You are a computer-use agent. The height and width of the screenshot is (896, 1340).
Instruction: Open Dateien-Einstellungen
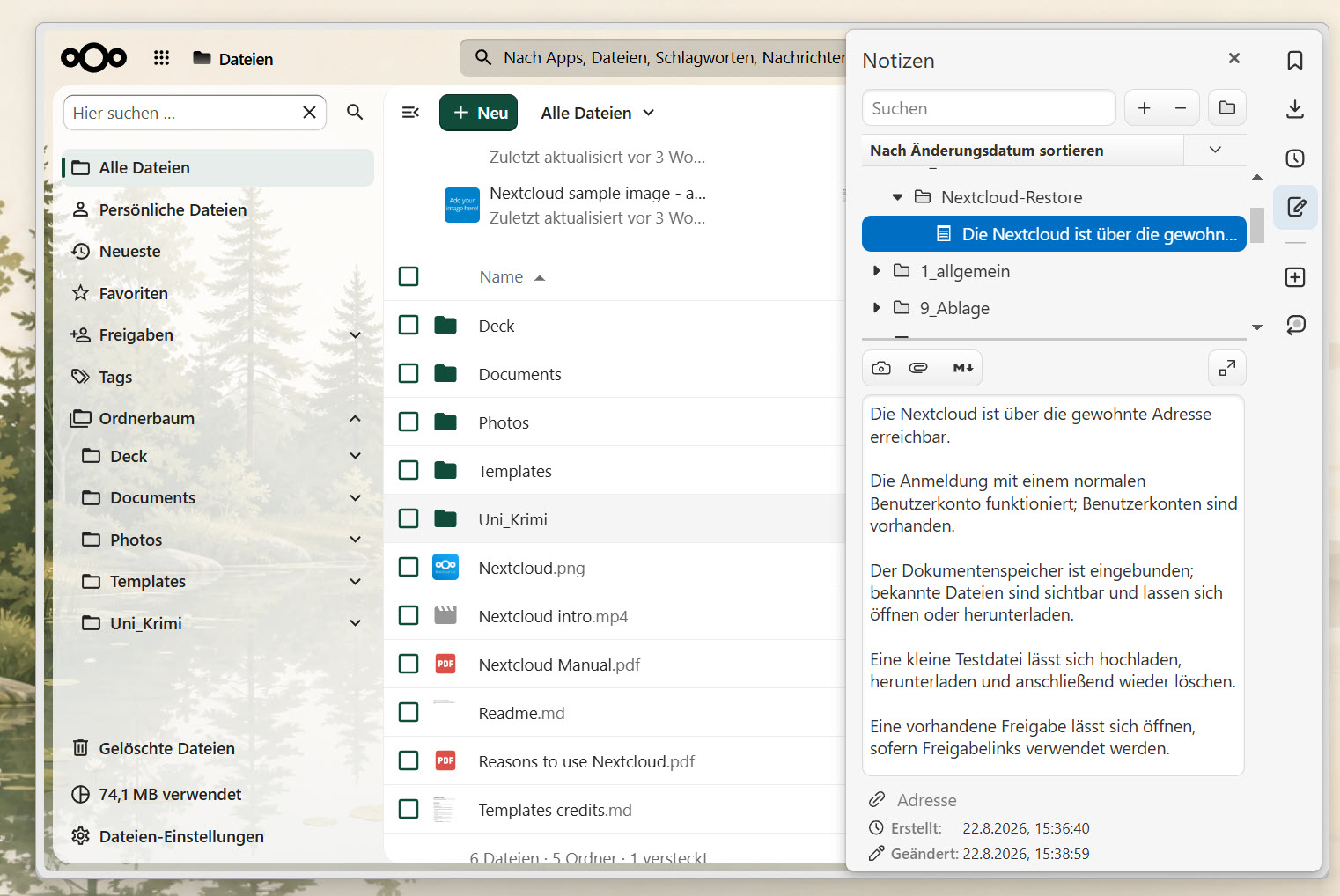pyautogui.click(x=218, y=836)
